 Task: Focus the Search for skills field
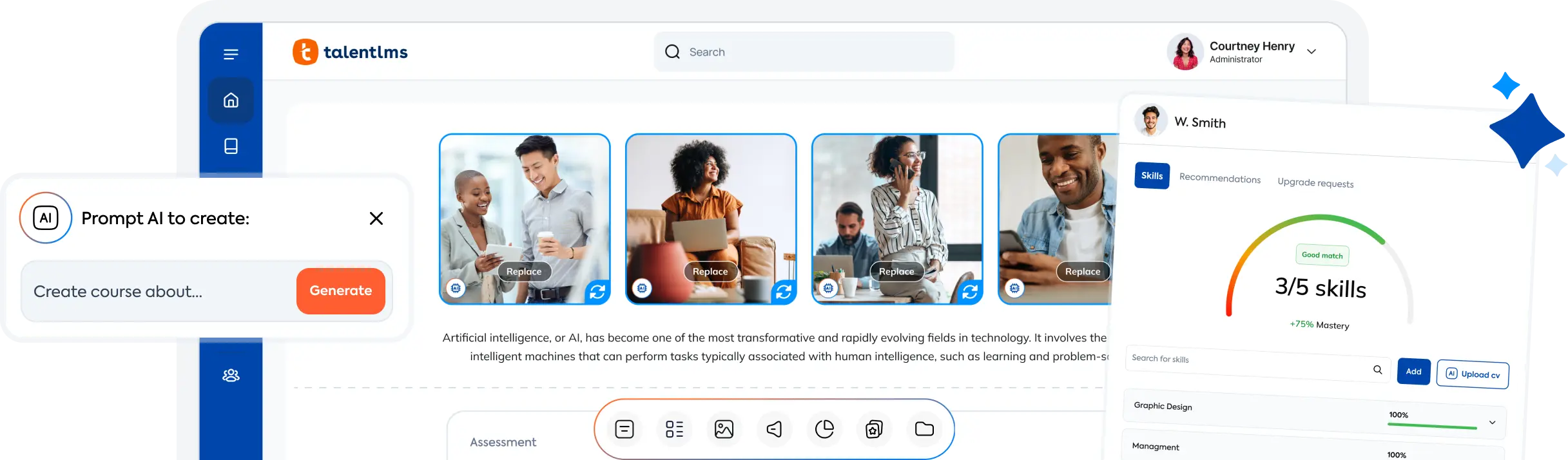coord(1247,363)
